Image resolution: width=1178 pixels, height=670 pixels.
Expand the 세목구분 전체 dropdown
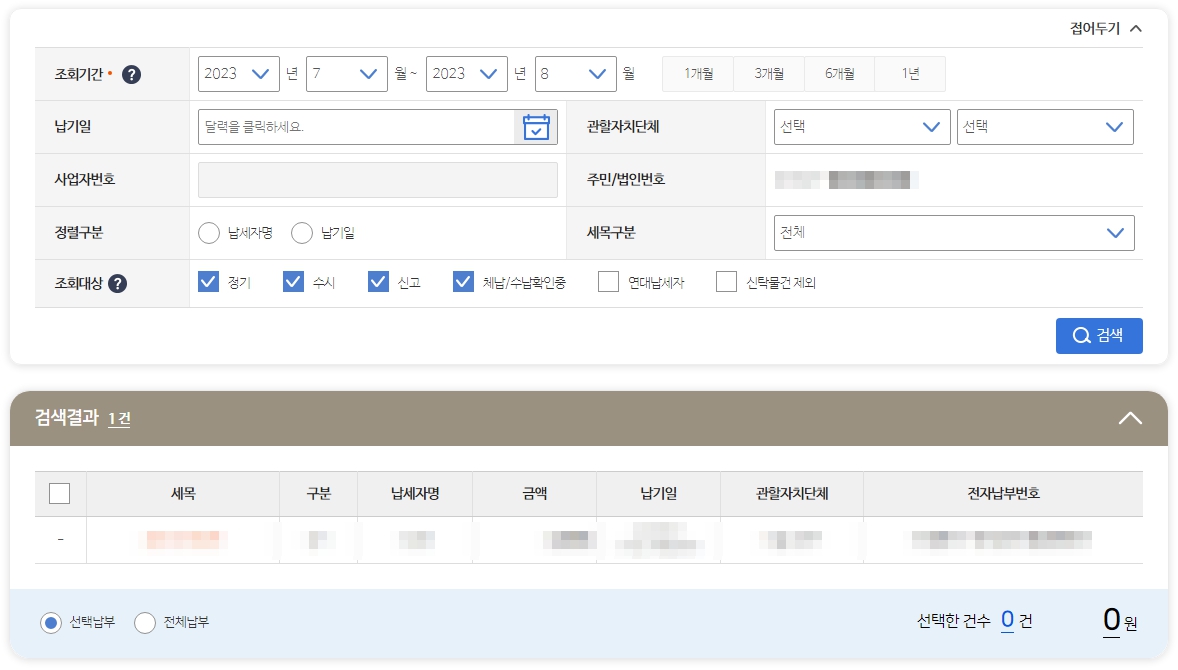click(x=953, y=232)
